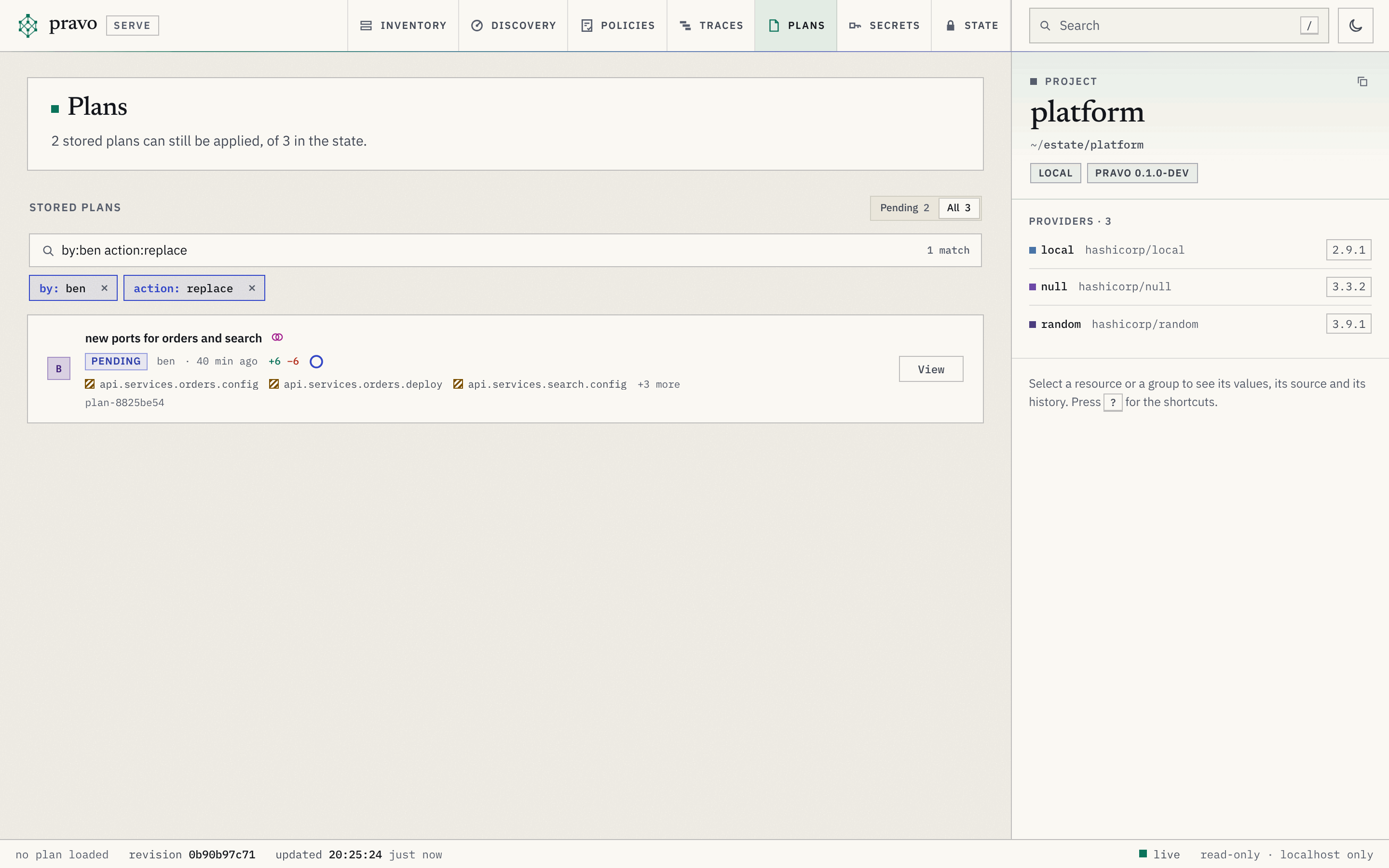1389x868 pixels.
Task: Click the SERVE badge
Action: [x=132, y=25]
